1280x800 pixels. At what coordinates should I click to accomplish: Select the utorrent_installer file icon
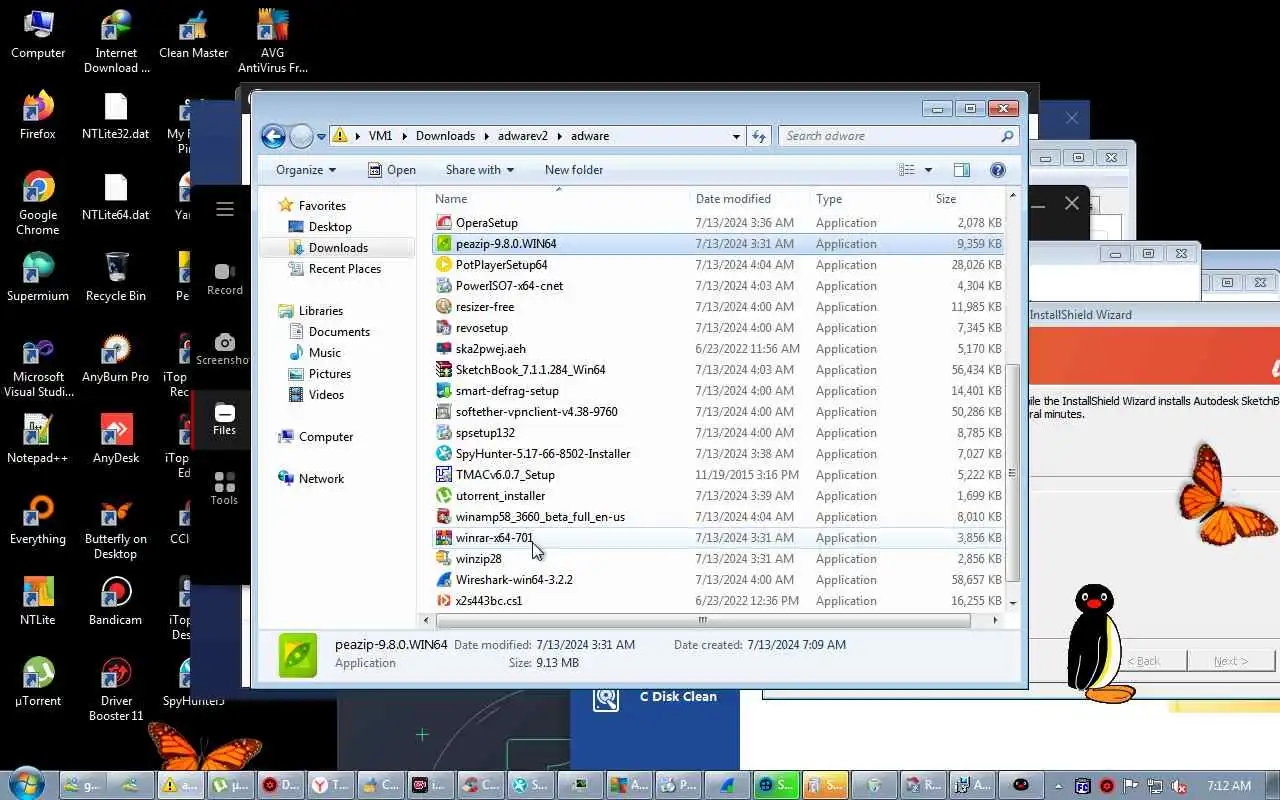pos(444,496)
